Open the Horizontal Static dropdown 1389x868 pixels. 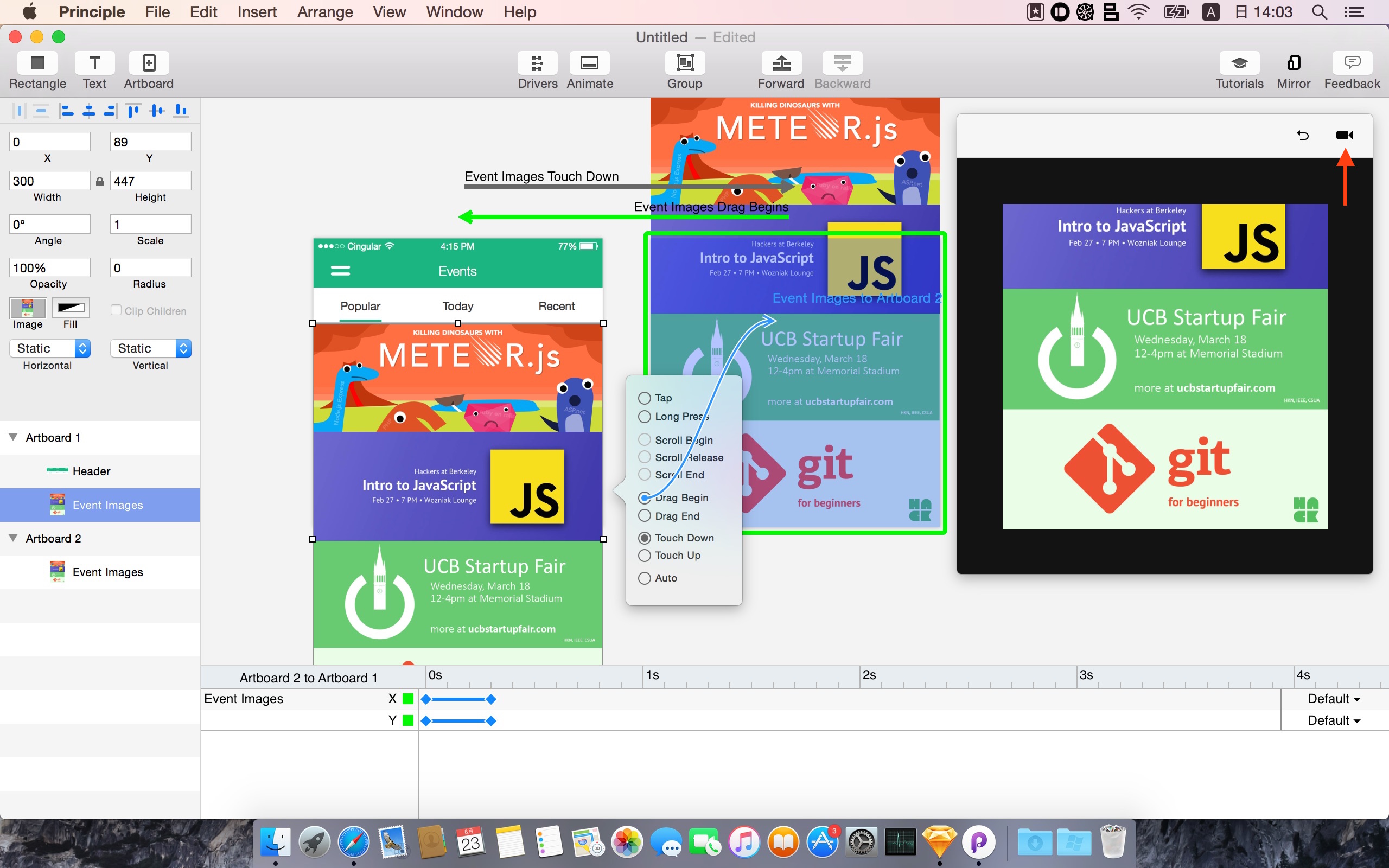tap(50, 348)
